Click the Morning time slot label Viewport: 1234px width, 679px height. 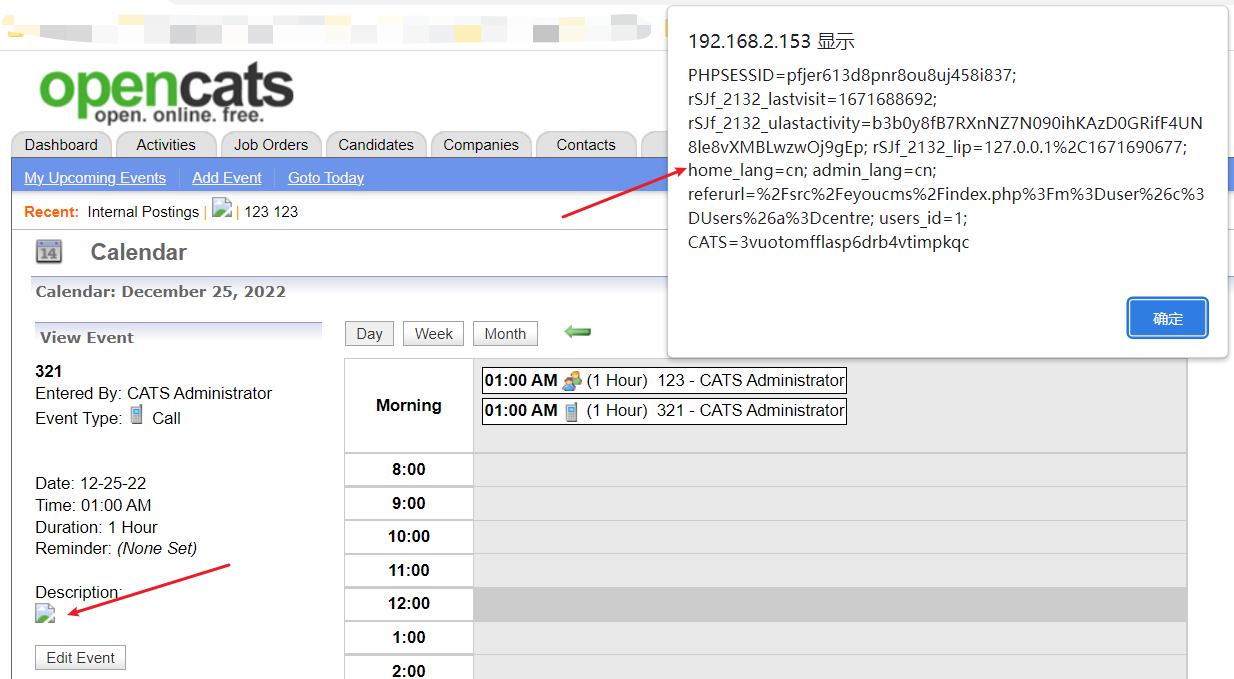(409, 405)
